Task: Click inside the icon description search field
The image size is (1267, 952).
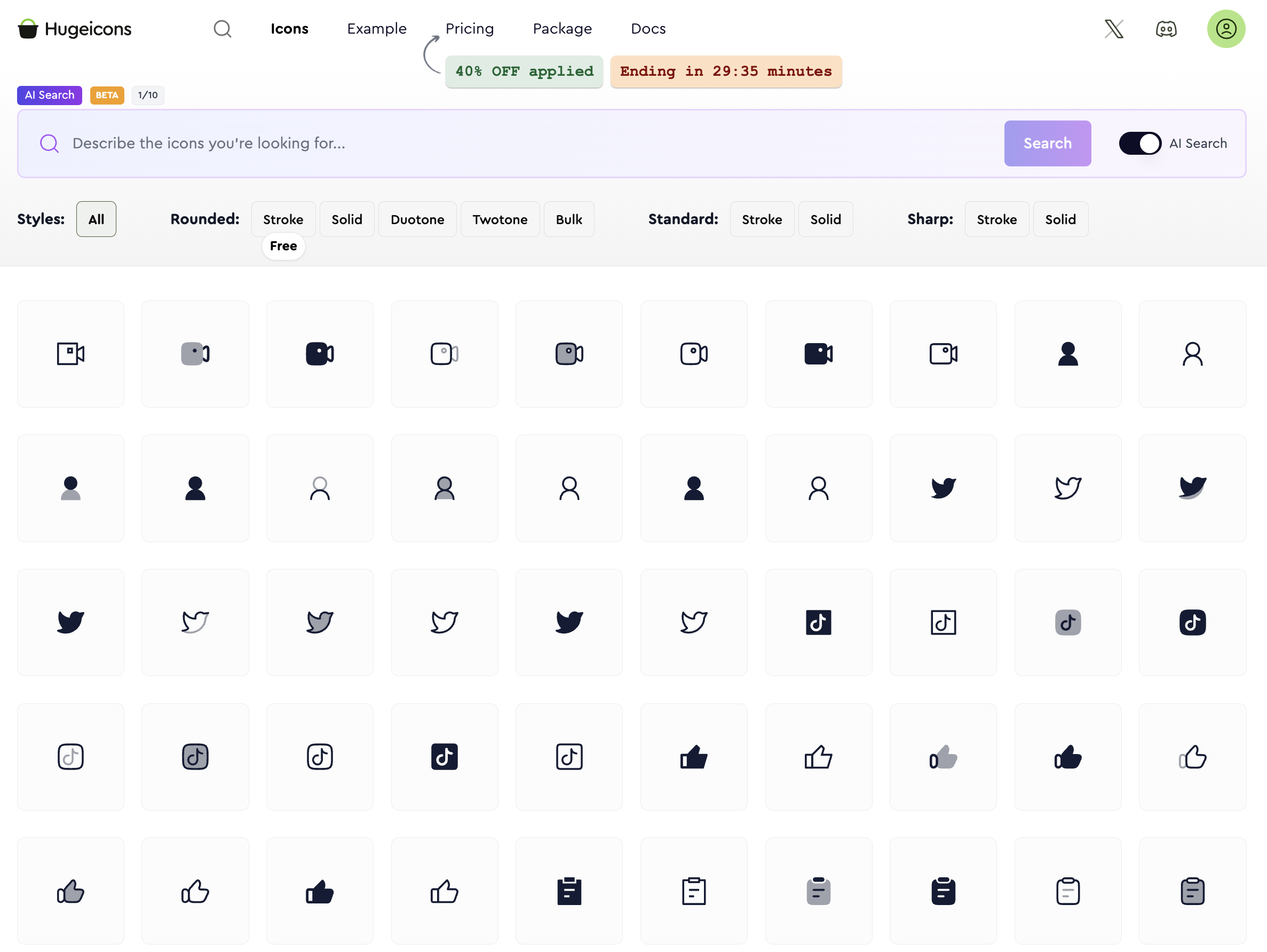Action: pos(401,143)
